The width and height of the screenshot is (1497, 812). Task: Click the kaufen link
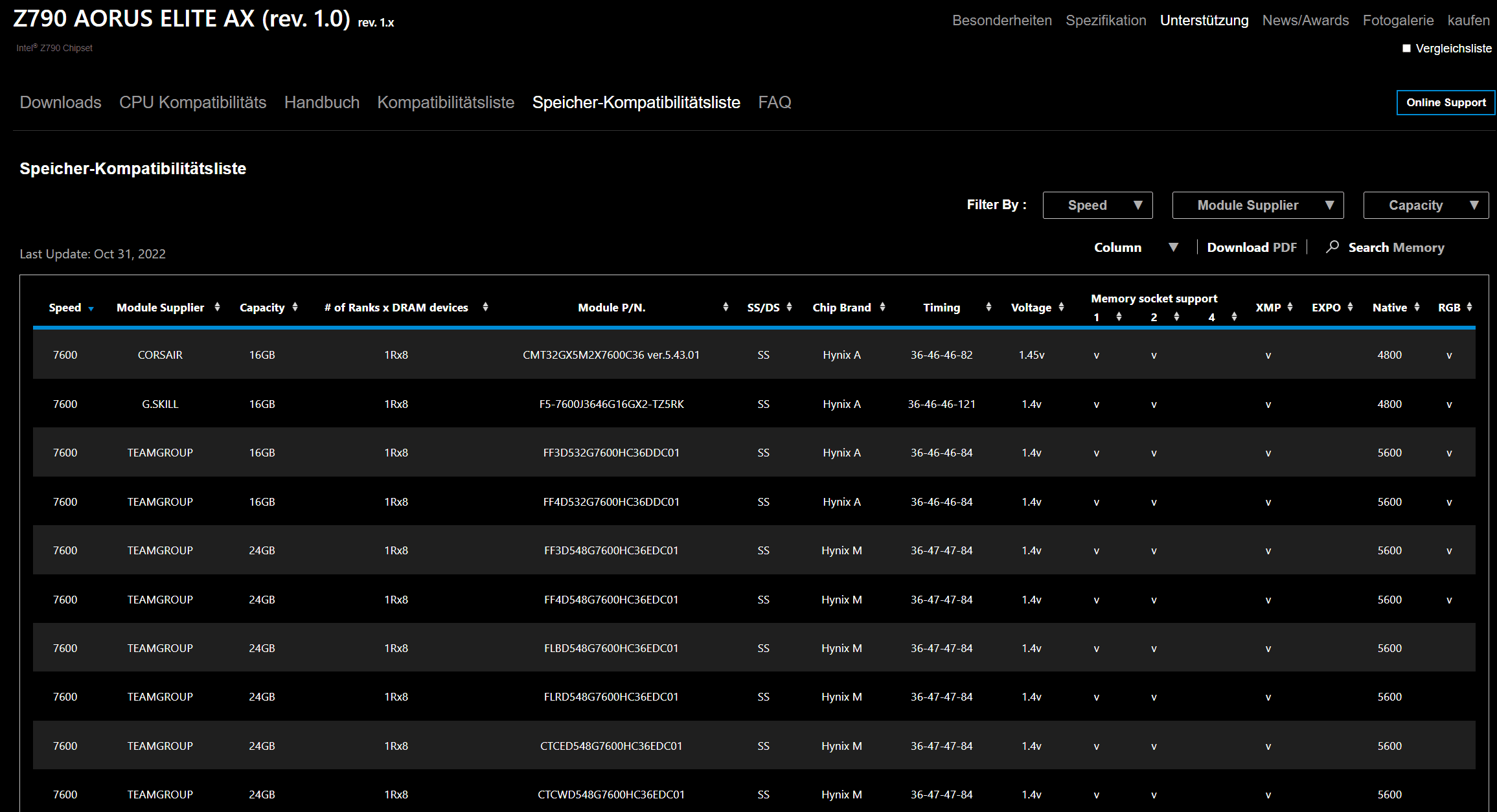[1469, 20]
